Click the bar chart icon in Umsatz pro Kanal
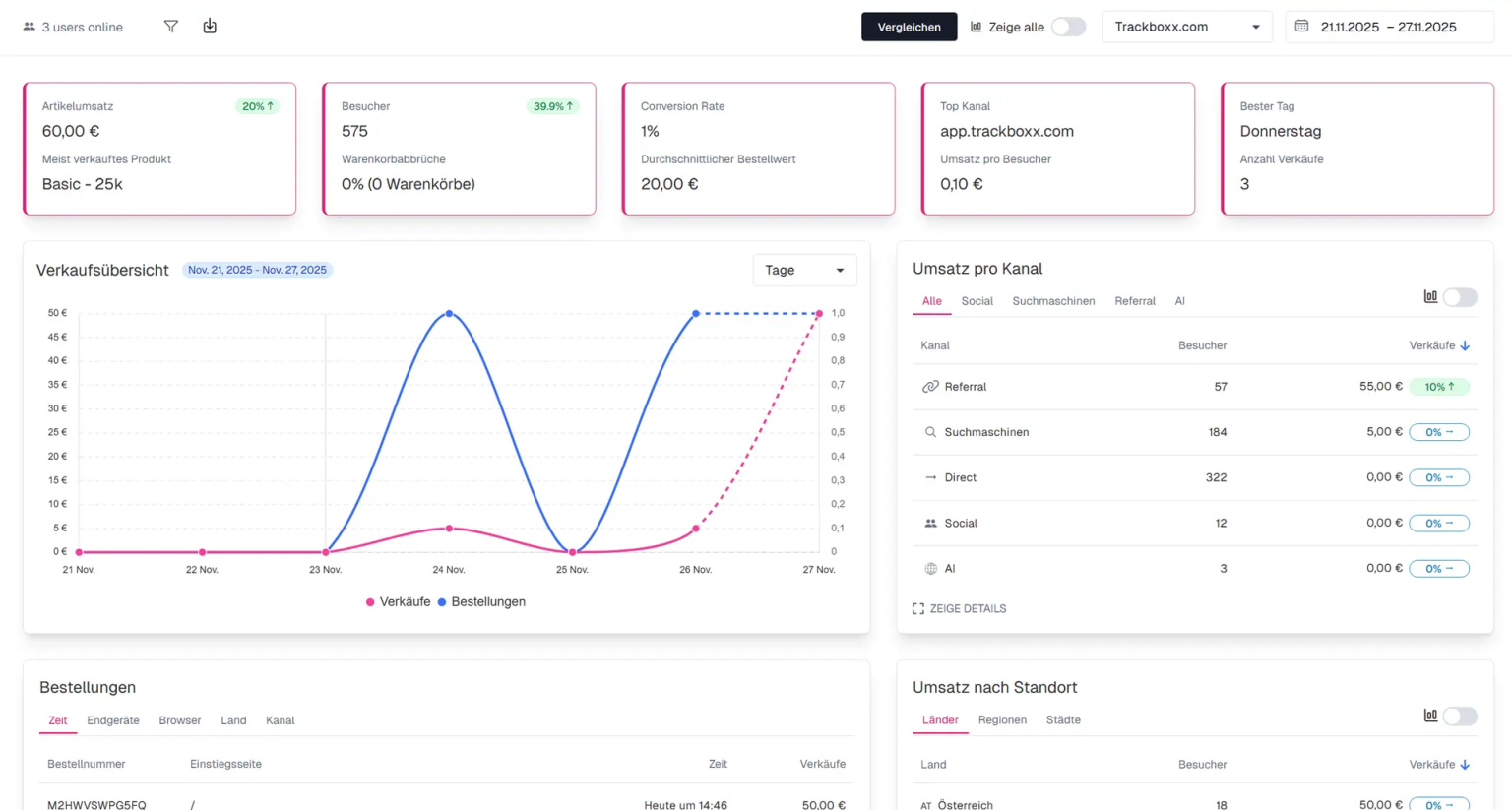 pyautogui.click(x=1430, y=296)
